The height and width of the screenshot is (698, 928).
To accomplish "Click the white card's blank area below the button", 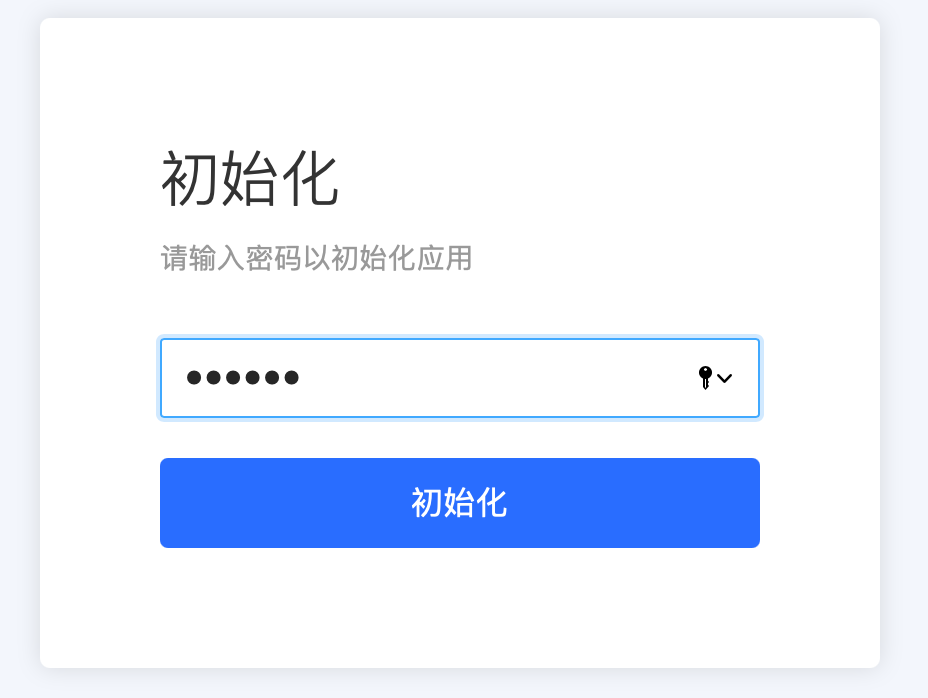I will (x=460, y=607).
